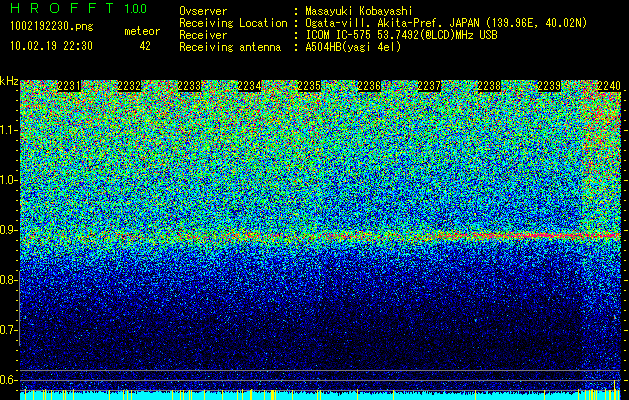
Task: Click the 2235 time marker
Action: click(x=309, y=86)
